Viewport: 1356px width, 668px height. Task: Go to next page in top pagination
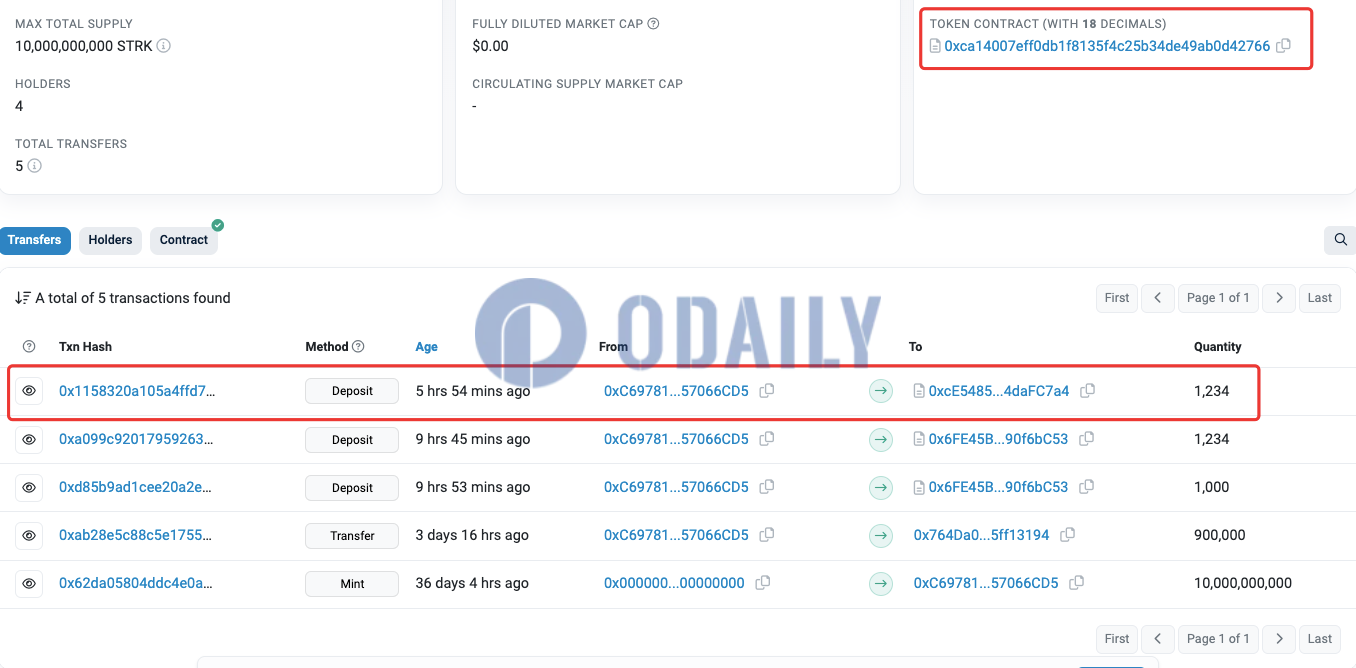pos(1279,298)
